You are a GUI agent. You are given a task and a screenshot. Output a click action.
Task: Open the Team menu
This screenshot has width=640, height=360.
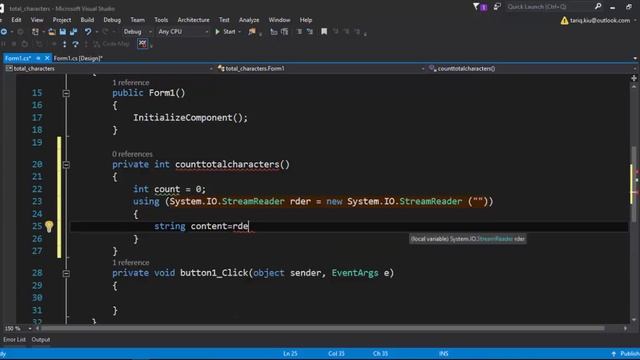[138, 20]
